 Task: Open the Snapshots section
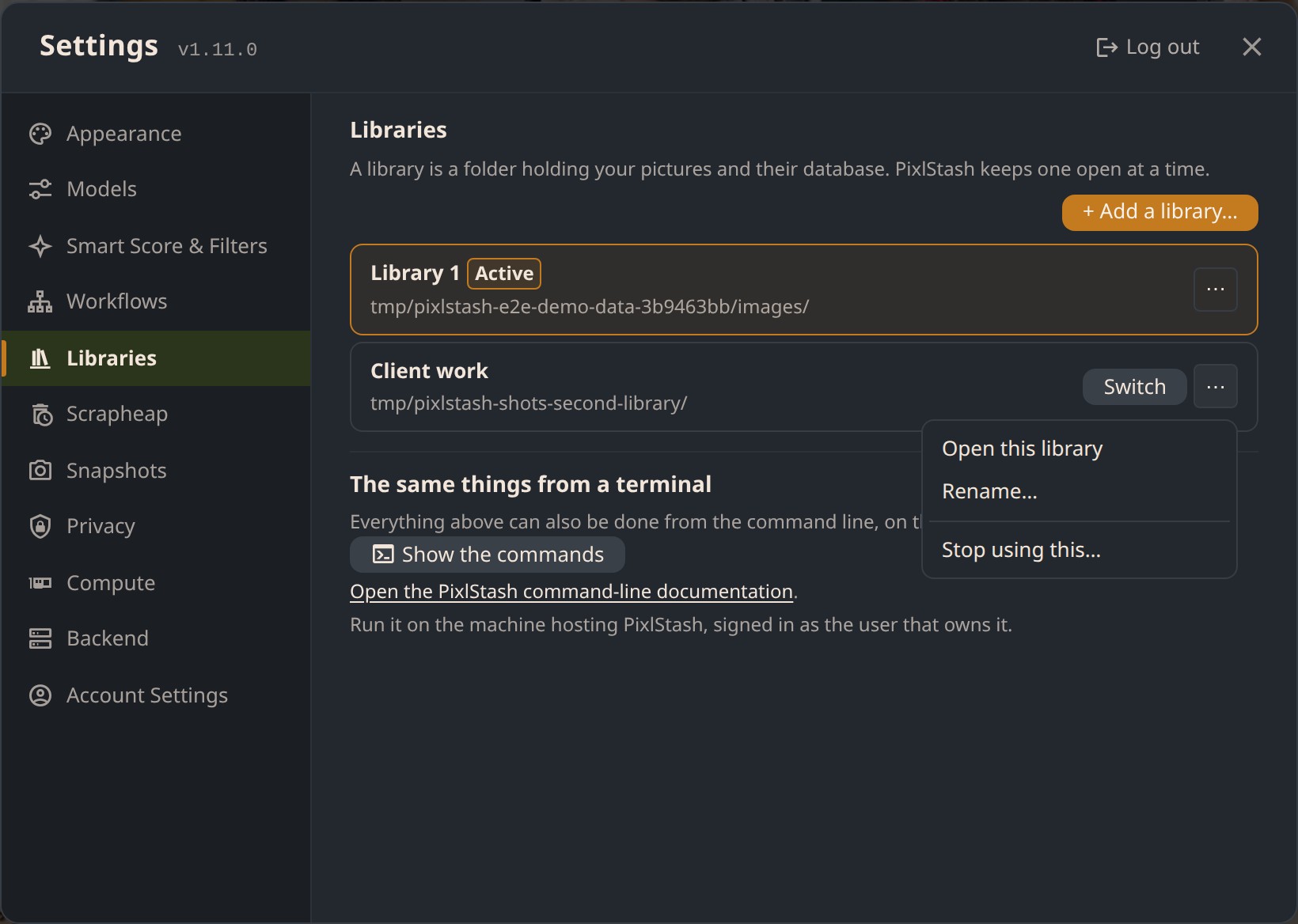tap(157, 471)
